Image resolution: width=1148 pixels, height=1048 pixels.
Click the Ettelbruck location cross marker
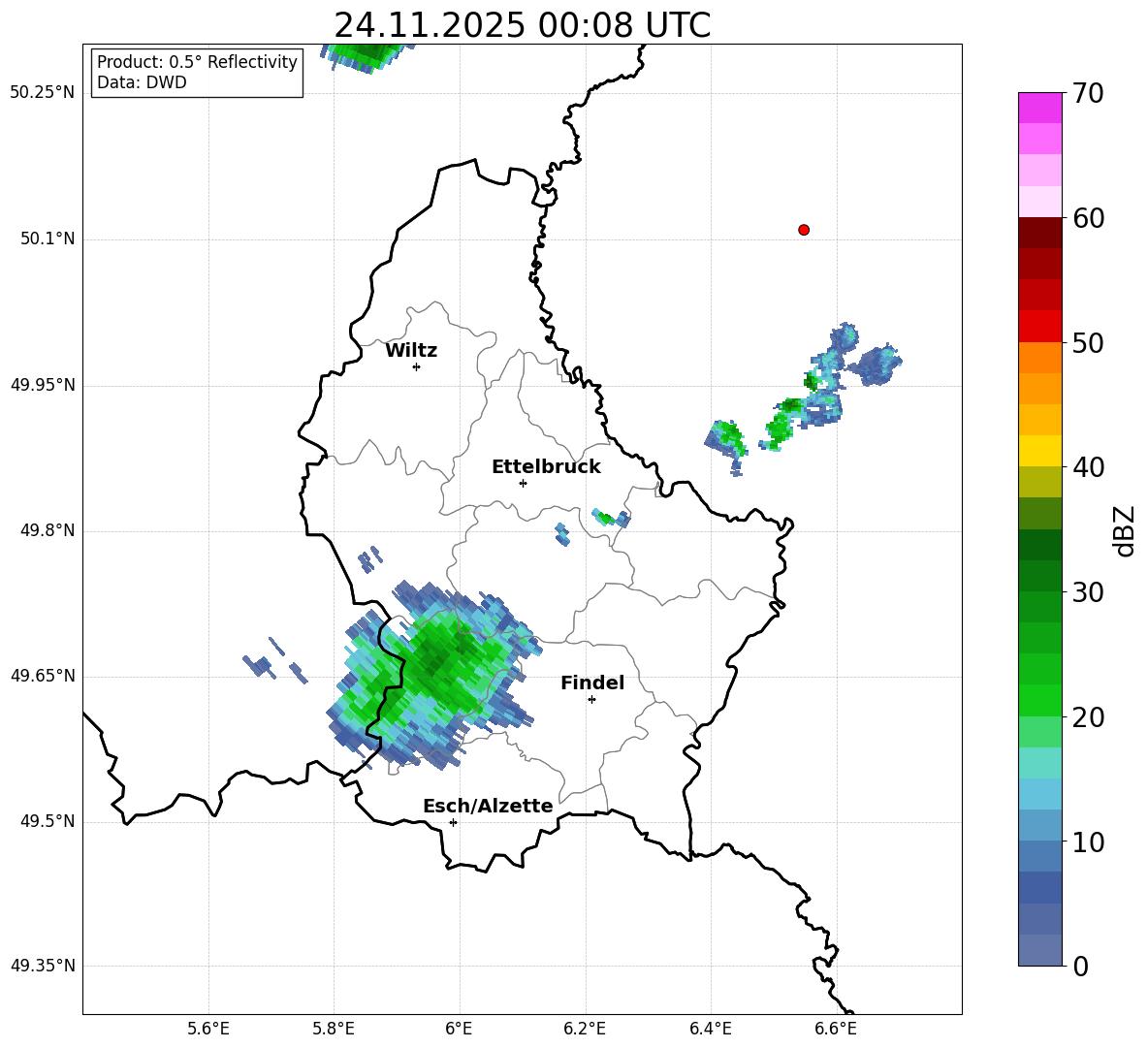click(x=523, y=483)
